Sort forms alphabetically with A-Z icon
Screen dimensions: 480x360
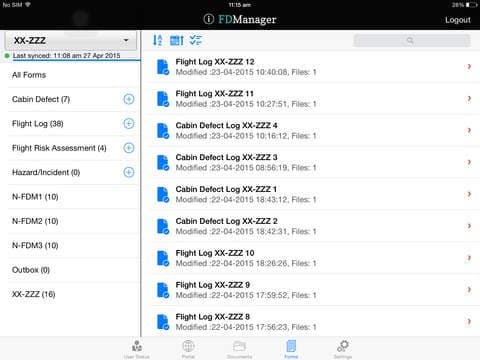[157, 40]
